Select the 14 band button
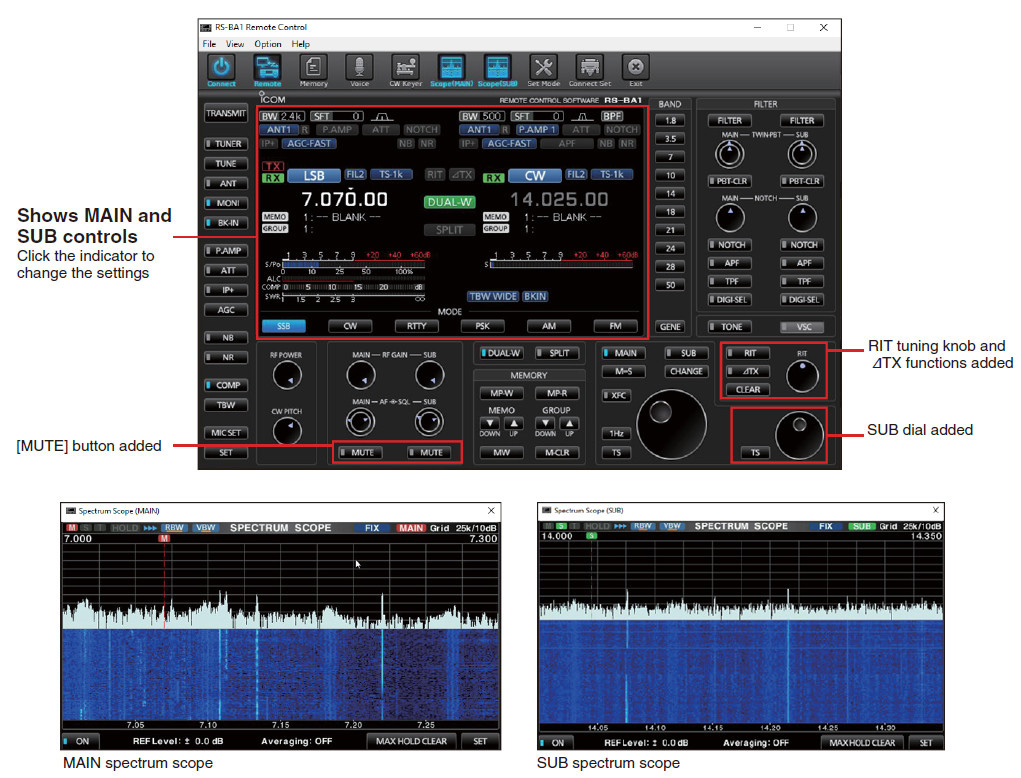 tap(670, 193)
